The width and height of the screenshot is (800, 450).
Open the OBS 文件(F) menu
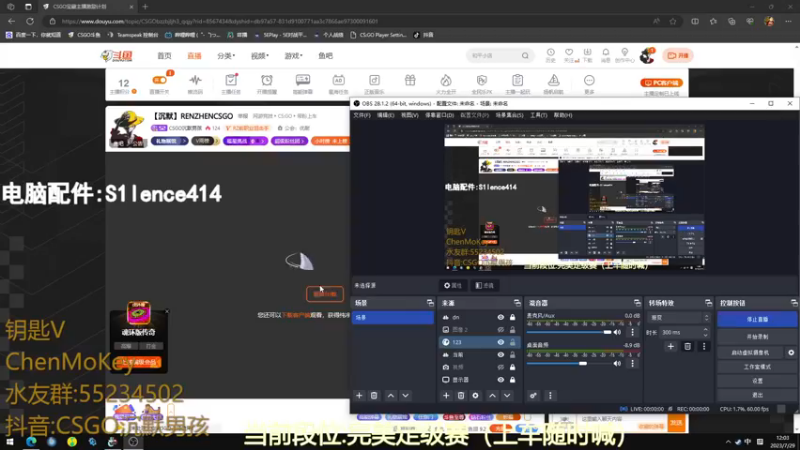(x=362, y=115)
